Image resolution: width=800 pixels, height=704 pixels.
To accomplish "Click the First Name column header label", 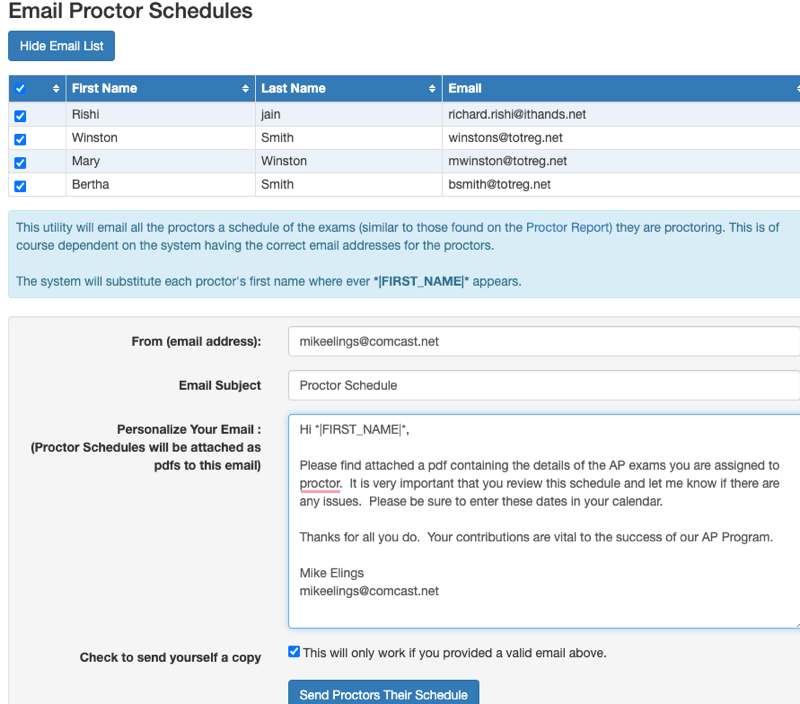I will [x=105, y=88].
